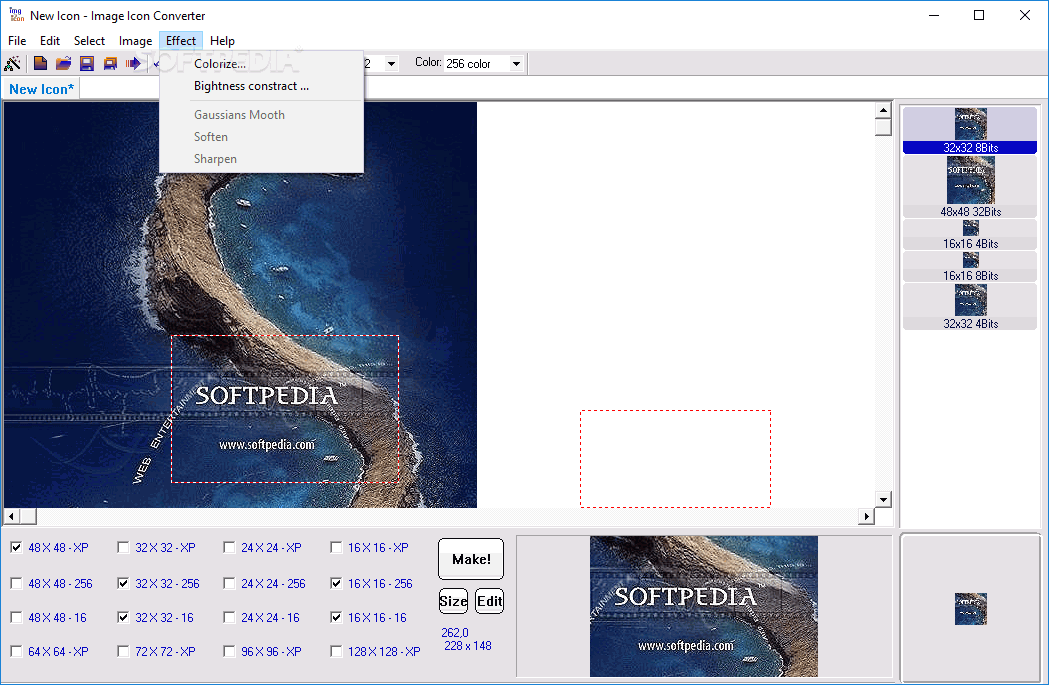Open the Select menu
Screen dimensions: 1049x685
point(89,41)
